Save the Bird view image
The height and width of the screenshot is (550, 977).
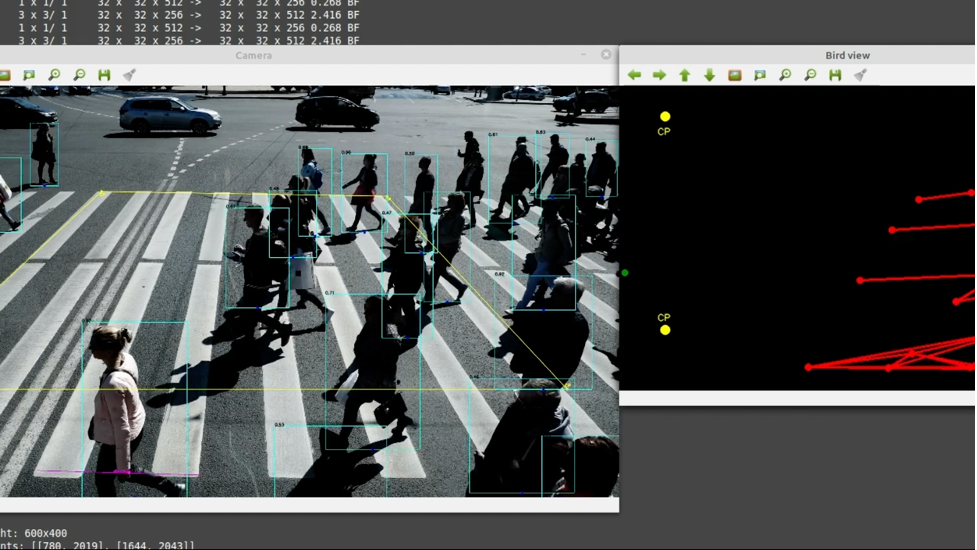coord(836,75)
